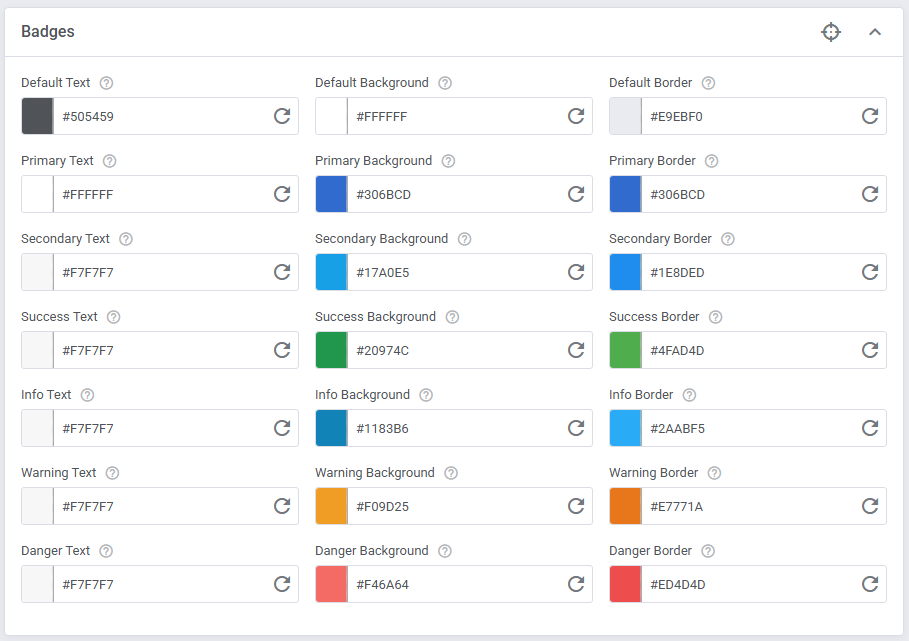
Task: Open the Warning Border orange swatch
Action: point(625,506)
